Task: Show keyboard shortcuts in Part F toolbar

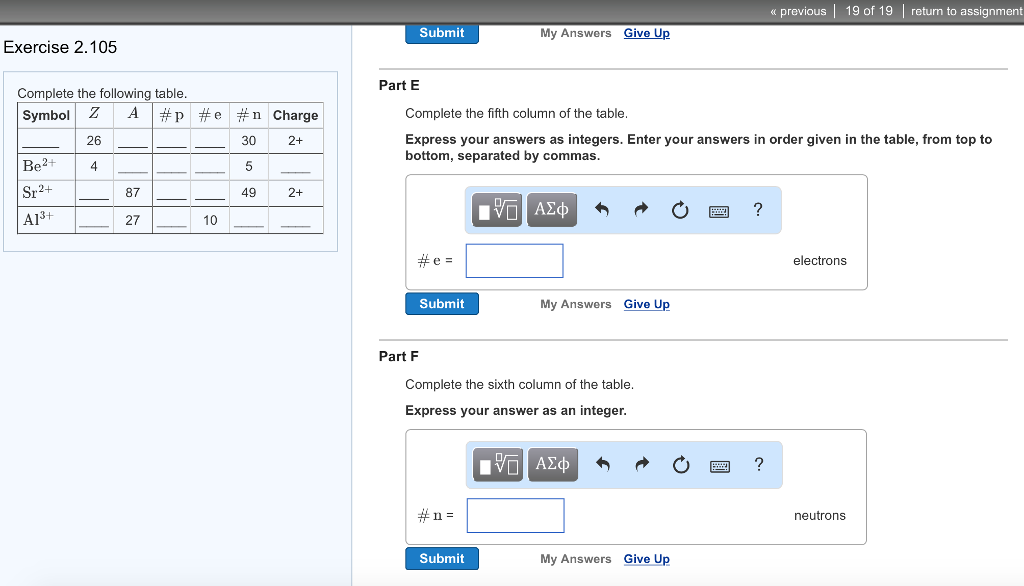Action: click(719, 466)
